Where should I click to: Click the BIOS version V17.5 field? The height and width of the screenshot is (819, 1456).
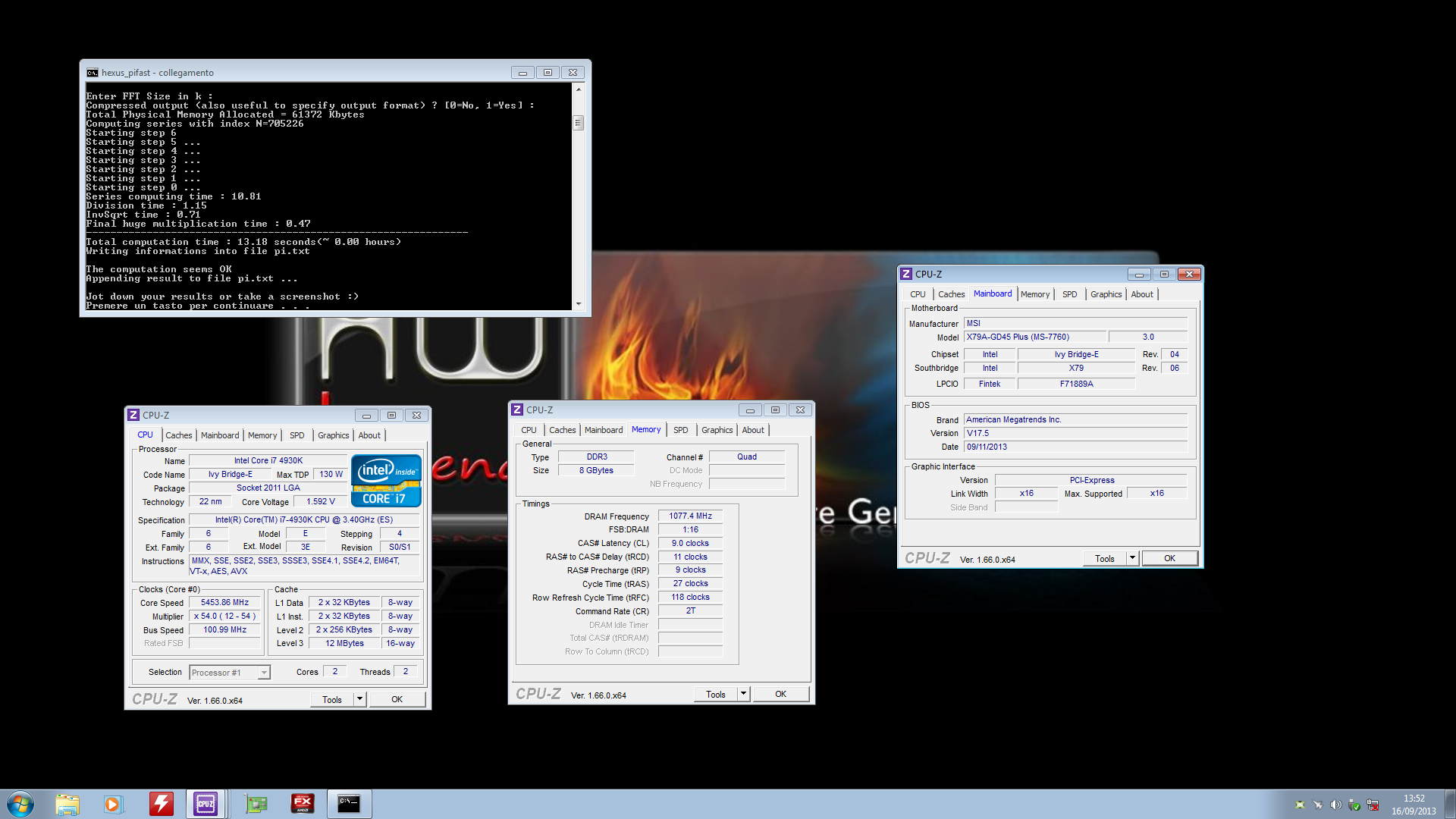tap(1075, 433)
